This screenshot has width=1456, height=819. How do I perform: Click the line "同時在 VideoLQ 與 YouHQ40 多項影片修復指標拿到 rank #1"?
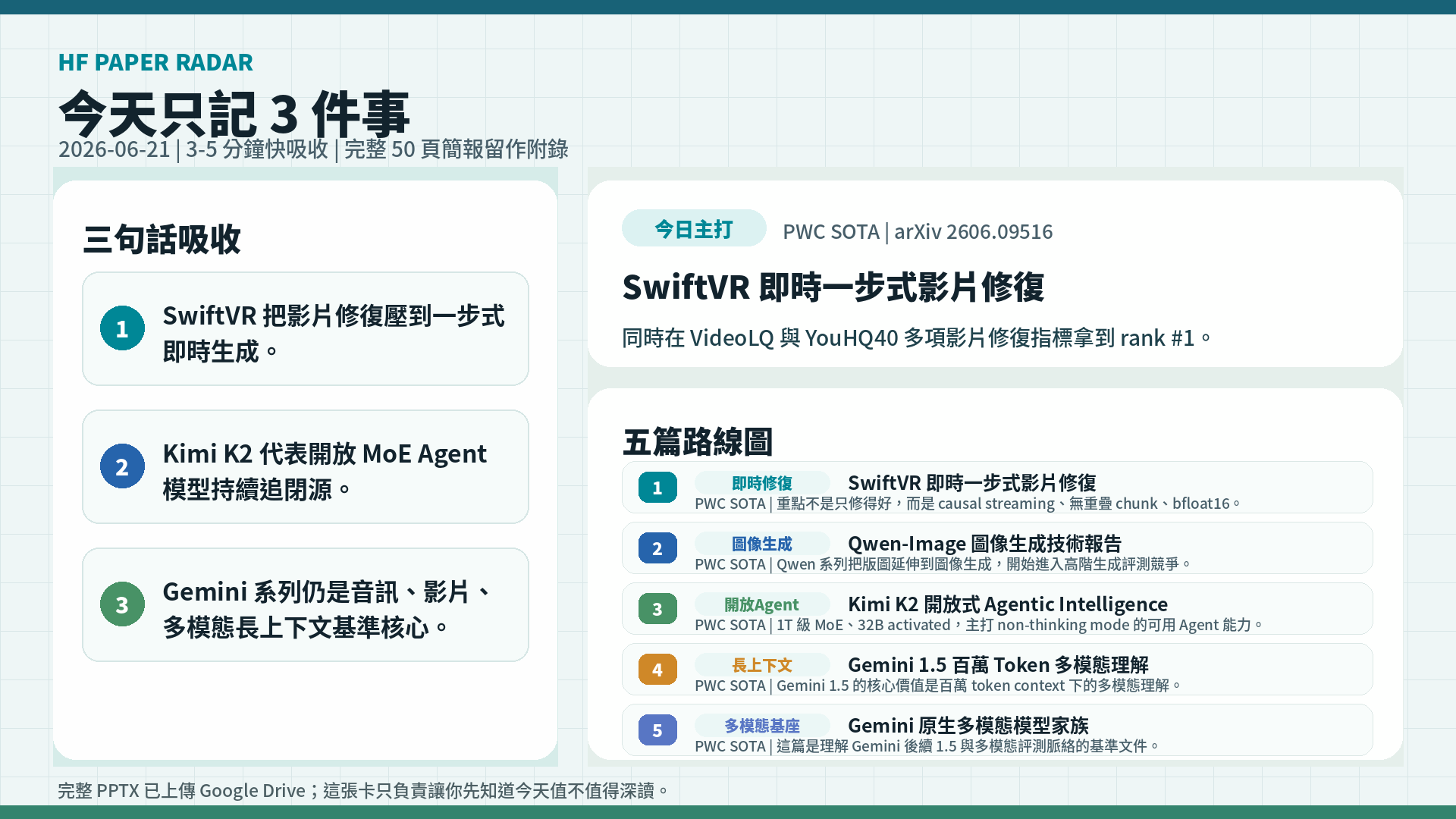(917, 337)
